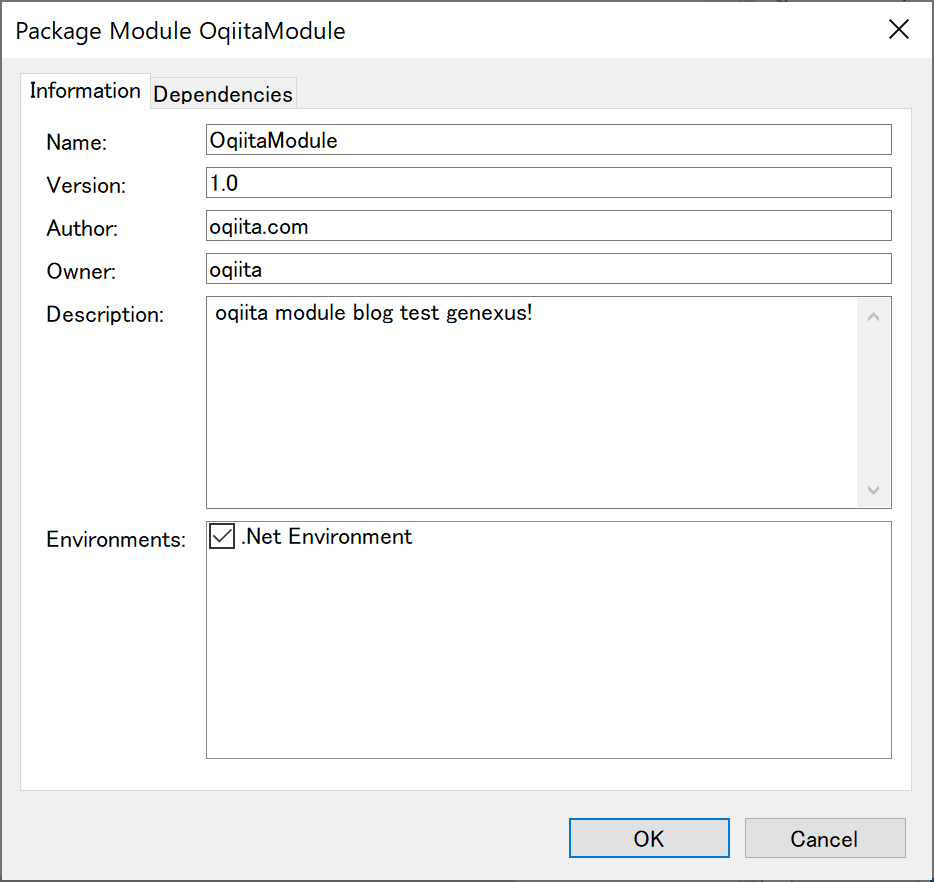Screen dimensions: 934x882
Task: Close the Package Module dialog with X
Action: pos(898,29)
